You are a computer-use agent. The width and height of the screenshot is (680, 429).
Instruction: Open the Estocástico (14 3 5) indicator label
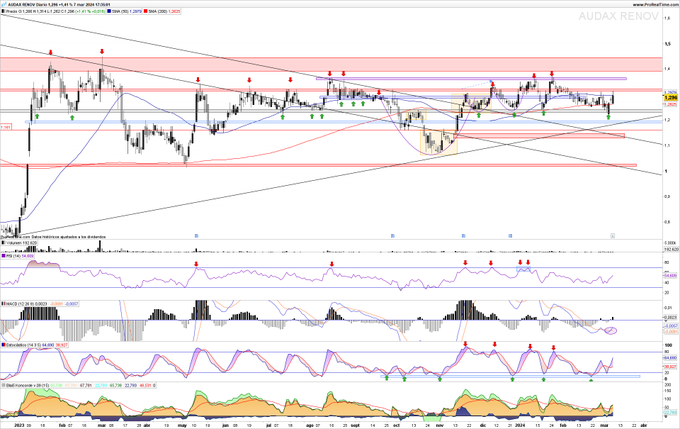pyautogui.click(x=24, y=345)
